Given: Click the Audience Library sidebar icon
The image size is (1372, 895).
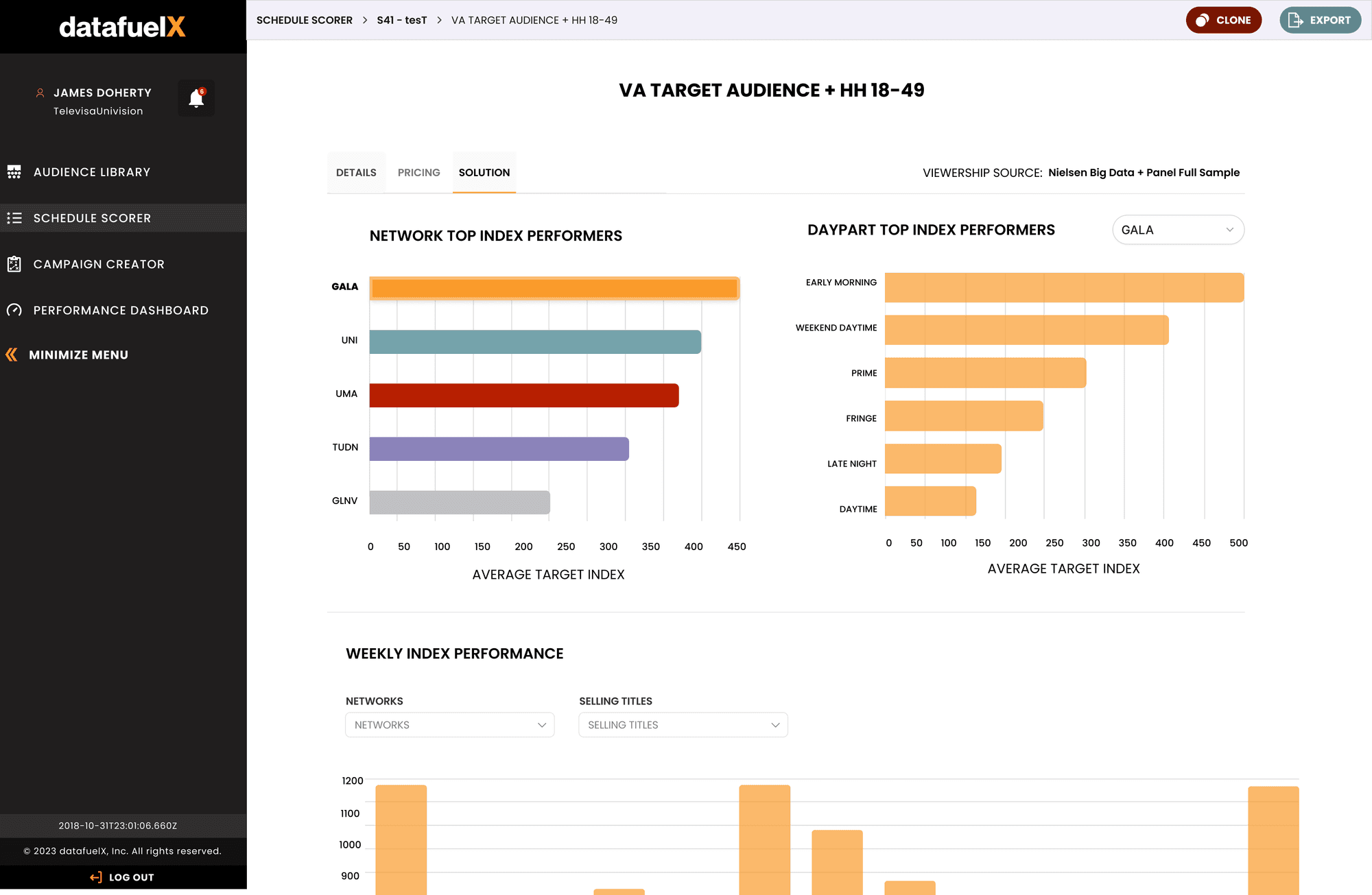Looking at the screenshot, I should 14,172.
